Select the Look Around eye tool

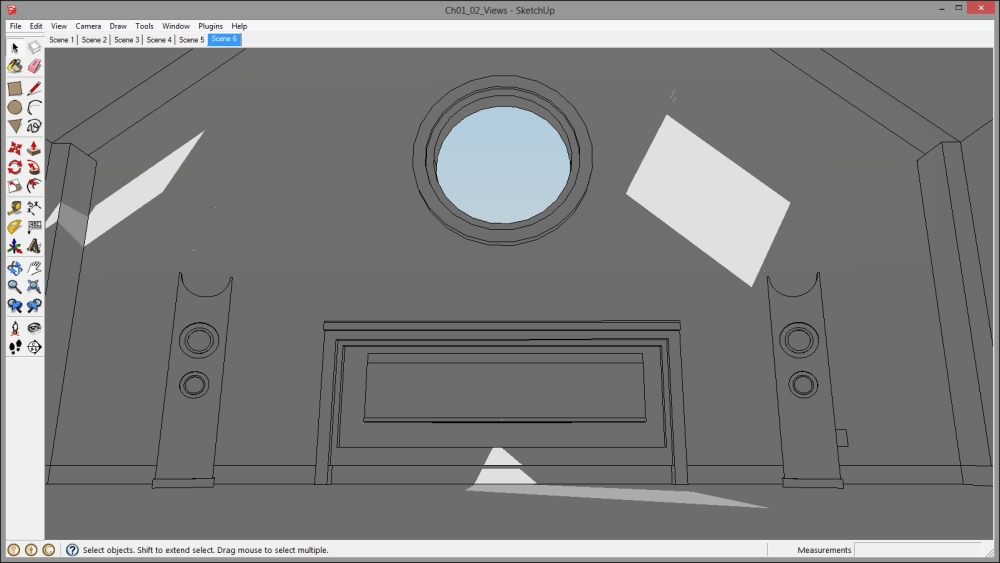click(34, 328)
